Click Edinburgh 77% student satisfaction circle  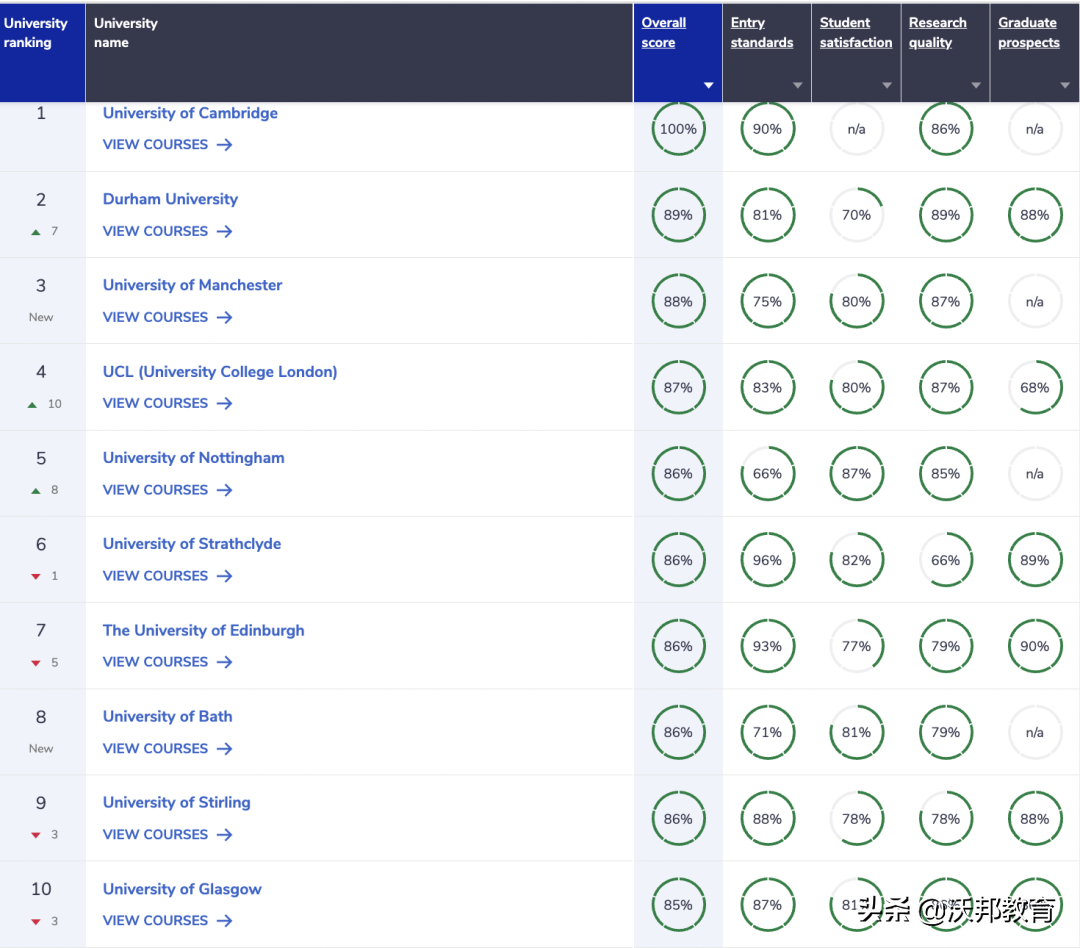856,646
